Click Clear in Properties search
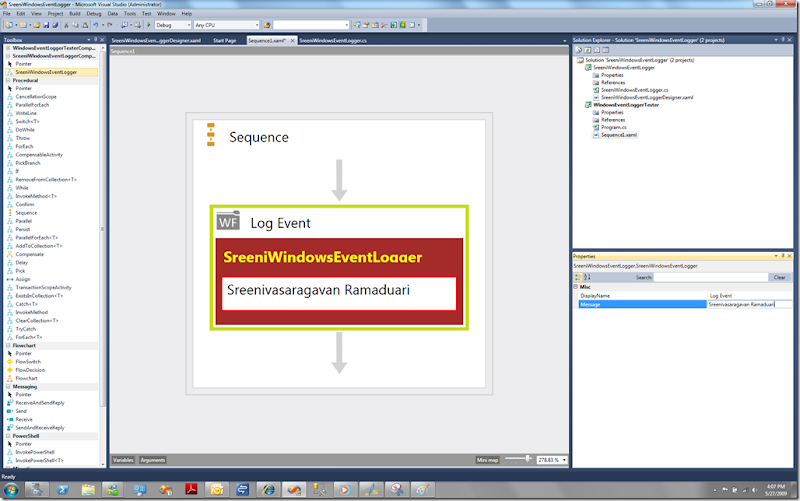The height and width of the screenshot is (501, 800). 780,278
